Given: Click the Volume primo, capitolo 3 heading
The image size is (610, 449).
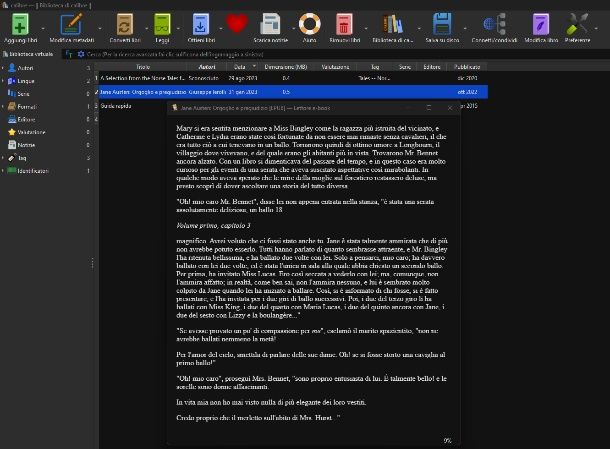Looking at the screenshot, I should click(x=213, y=225).
